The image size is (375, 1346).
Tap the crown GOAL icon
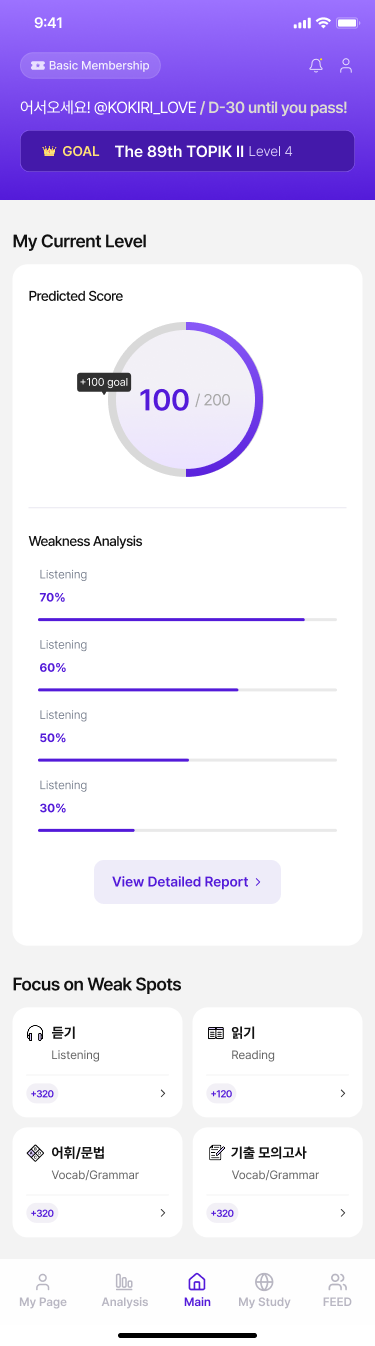coord(49,152)
